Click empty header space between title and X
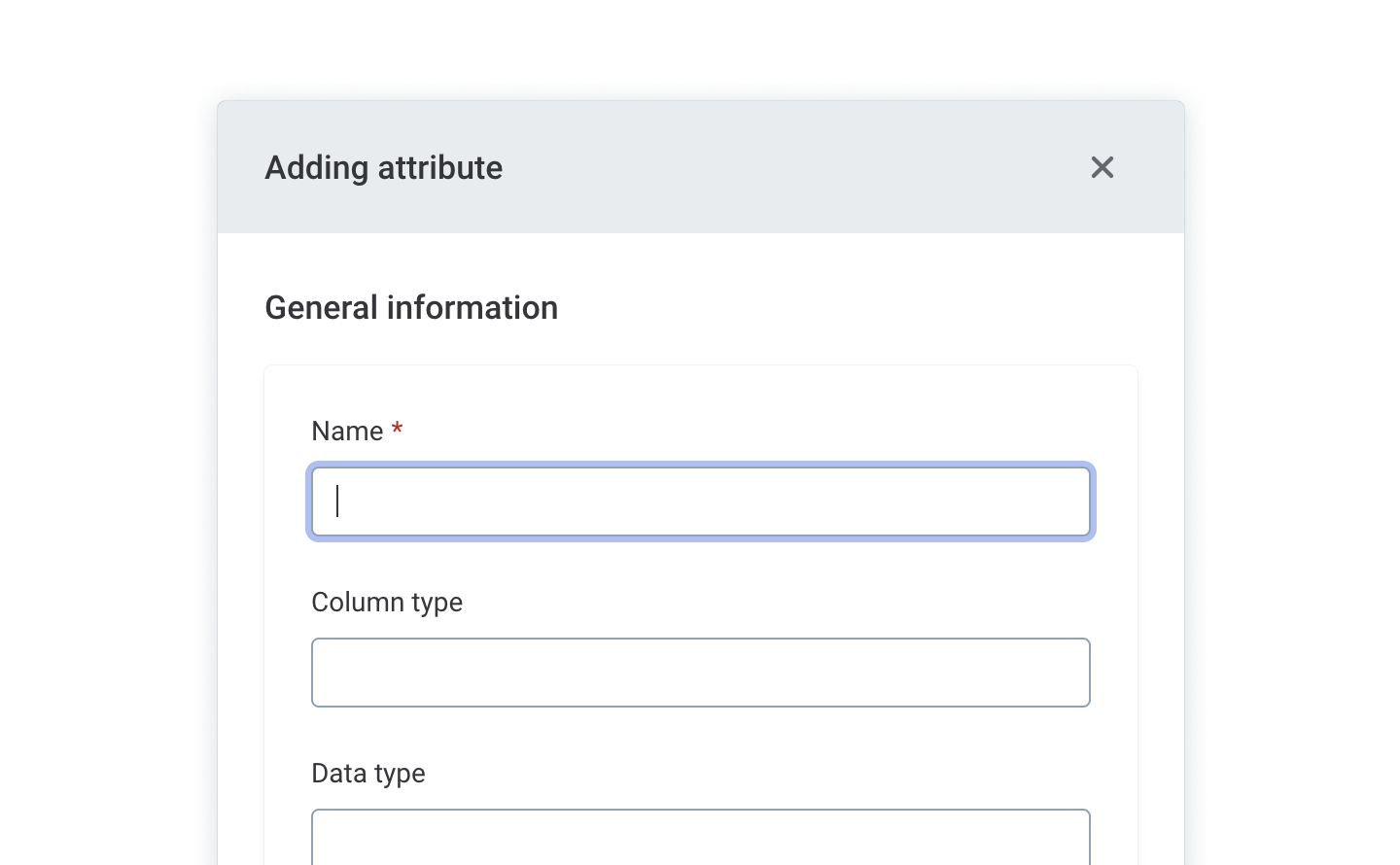This screenshot has height=865, width=1400. coord(797,168)
